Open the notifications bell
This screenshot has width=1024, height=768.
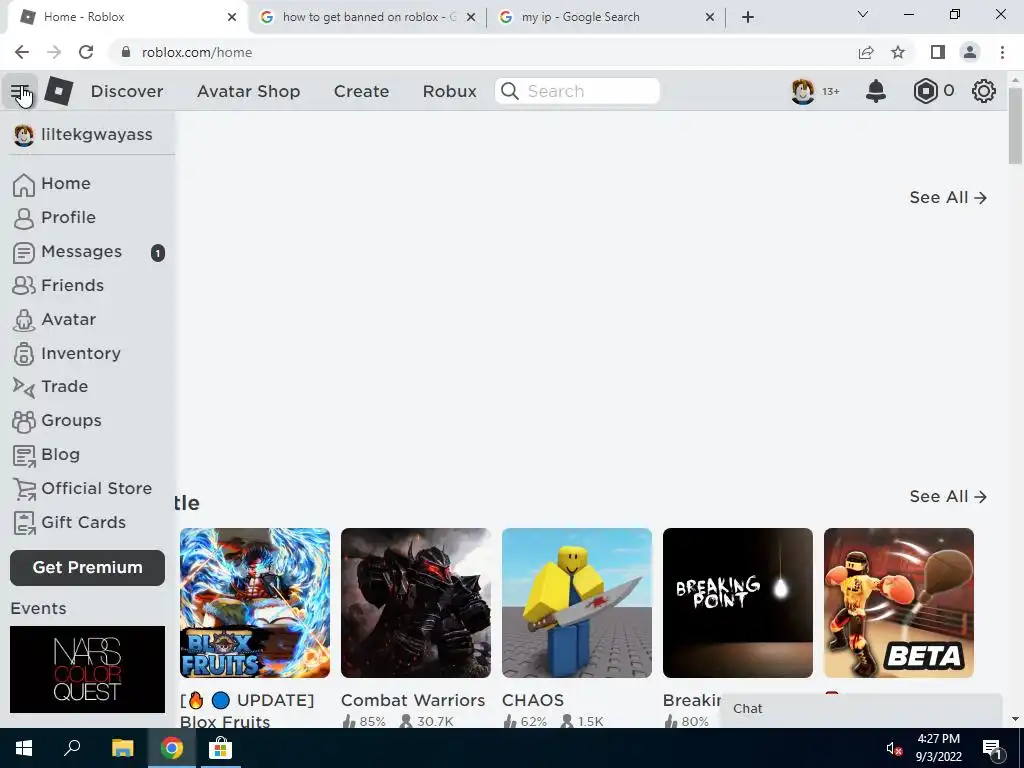tap(875, 91)
